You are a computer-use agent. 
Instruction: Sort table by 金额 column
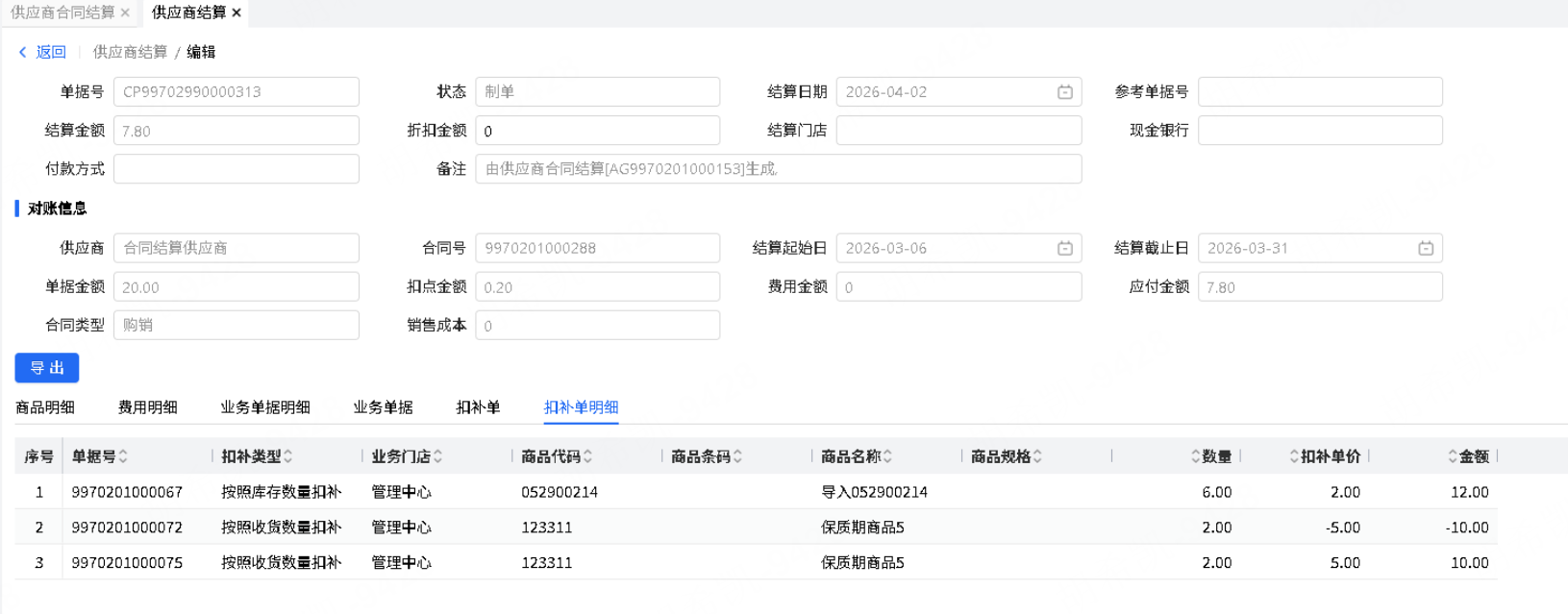[x=1453, y=456]
